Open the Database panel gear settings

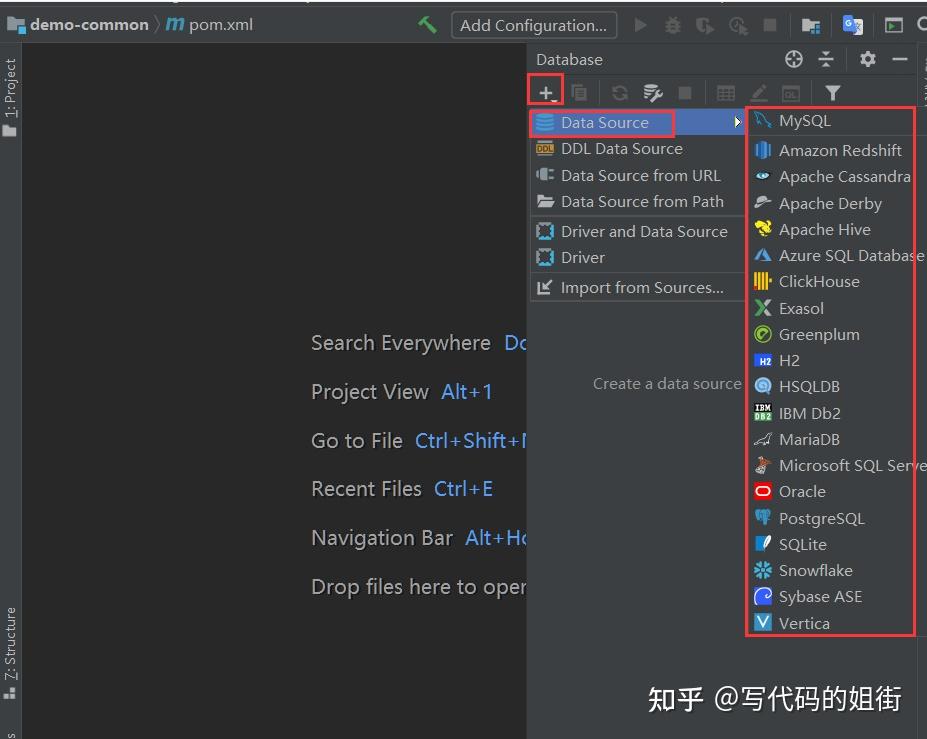(x=867, y=59)
